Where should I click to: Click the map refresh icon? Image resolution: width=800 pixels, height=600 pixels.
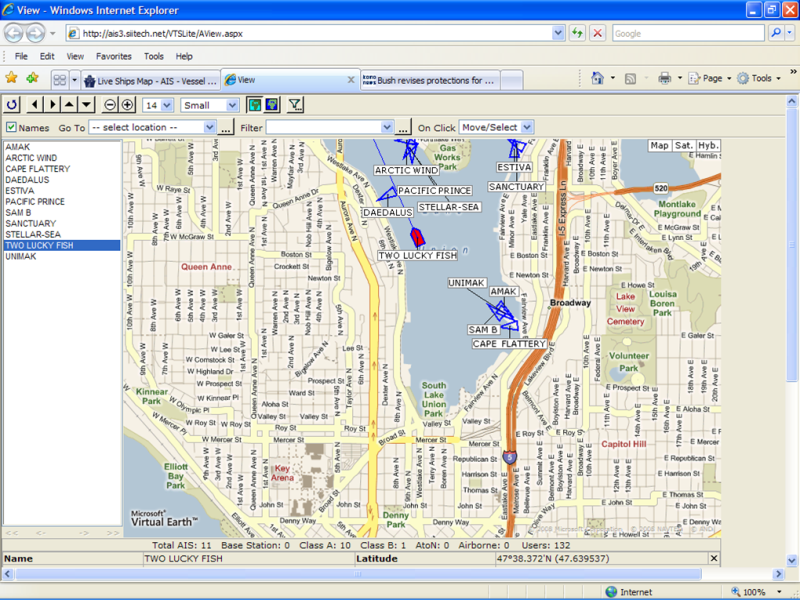click(x=12, y=105)
